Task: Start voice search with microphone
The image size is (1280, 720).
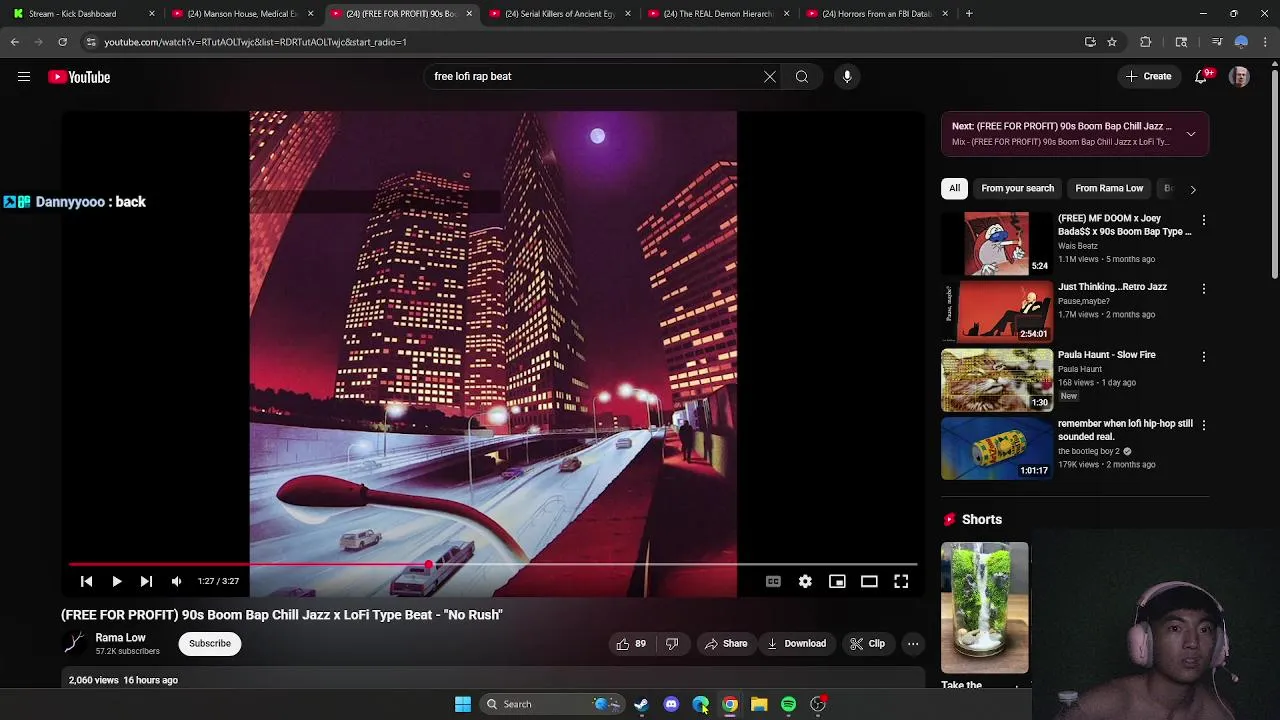Action: click(x=847, y=76)
